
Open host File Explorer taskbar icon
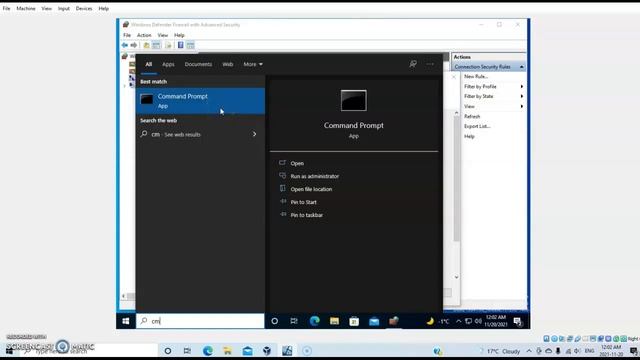(x=227, y=351)
